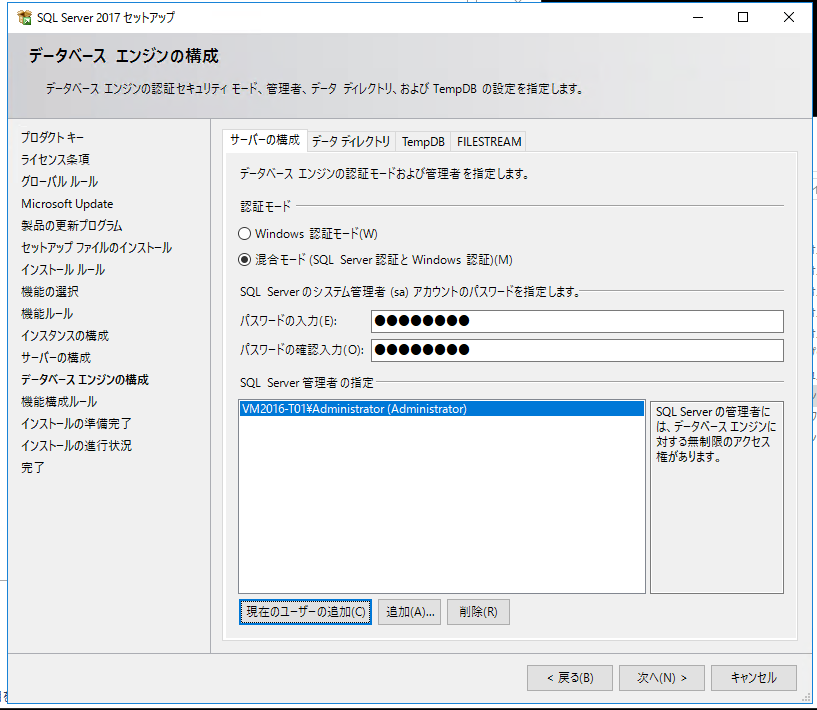Click 製品の更新プログラム step in sidebar
Image resolution: width=817 pixels, height=710 pixels.
coord(71,226)
